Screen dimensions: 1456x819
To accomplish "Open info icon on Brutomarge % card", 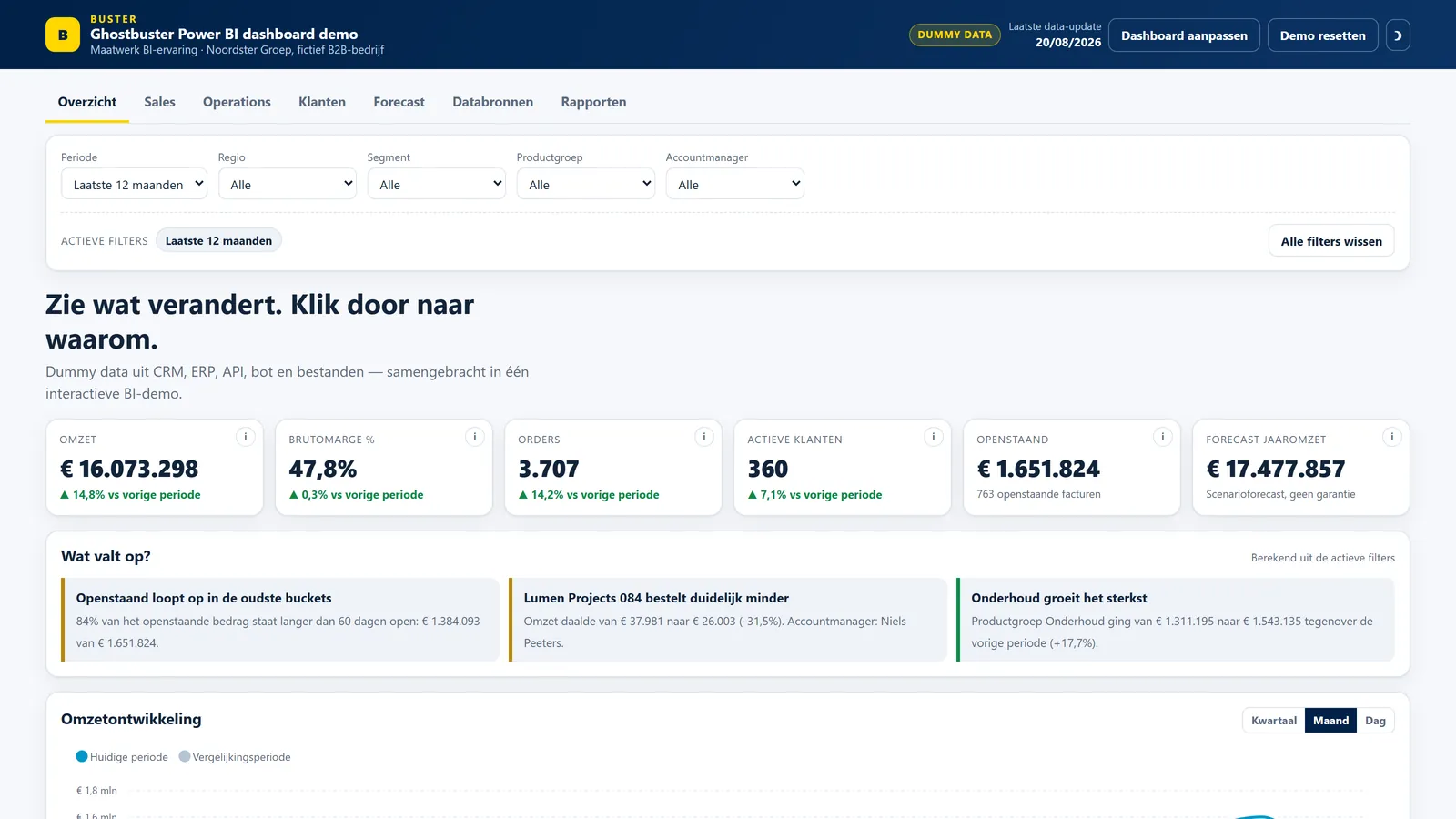I will coord(475,437).
